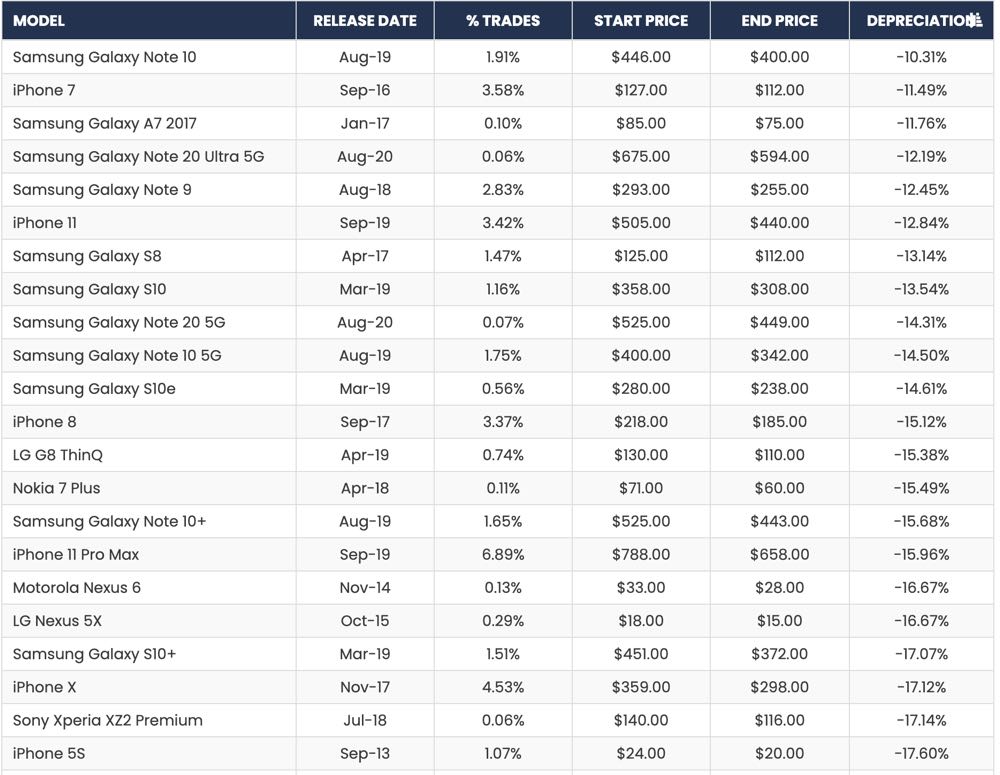Click the Nokia 7 Plus model cell

click(57, 488)
